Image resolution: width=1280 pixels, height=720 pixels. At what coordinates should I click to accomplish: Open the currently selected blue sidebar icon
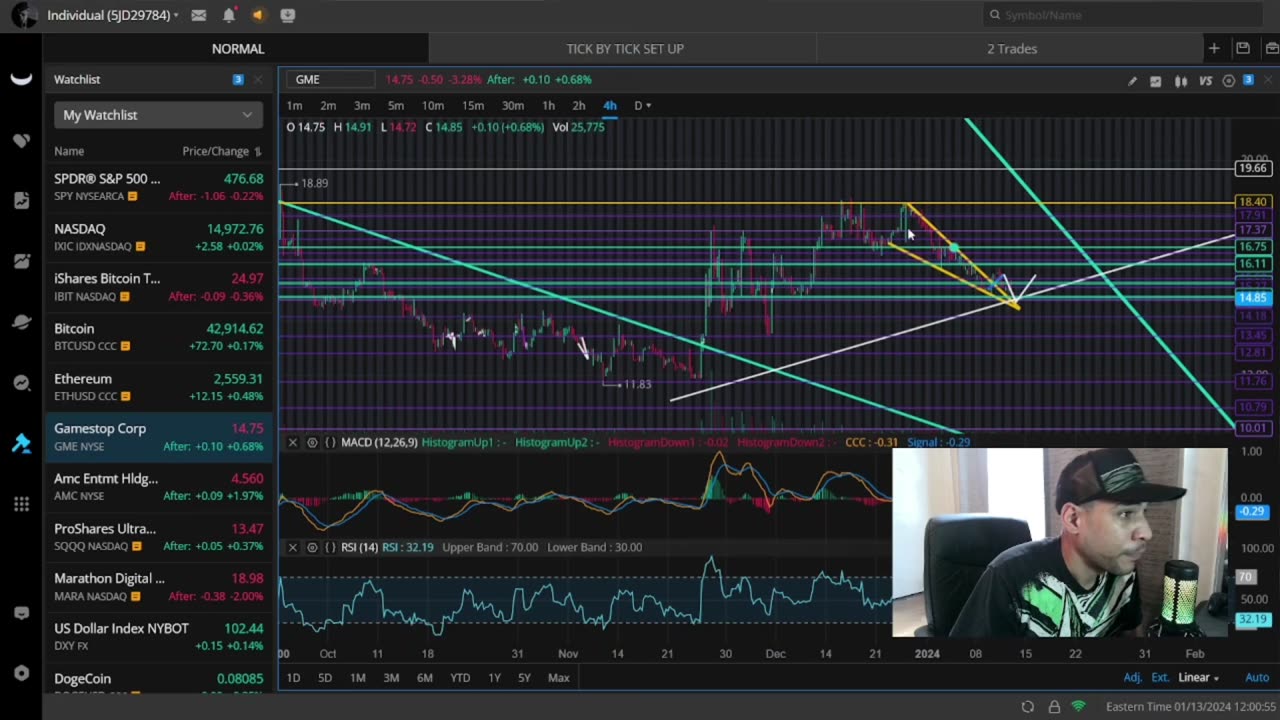click(21, 444)
